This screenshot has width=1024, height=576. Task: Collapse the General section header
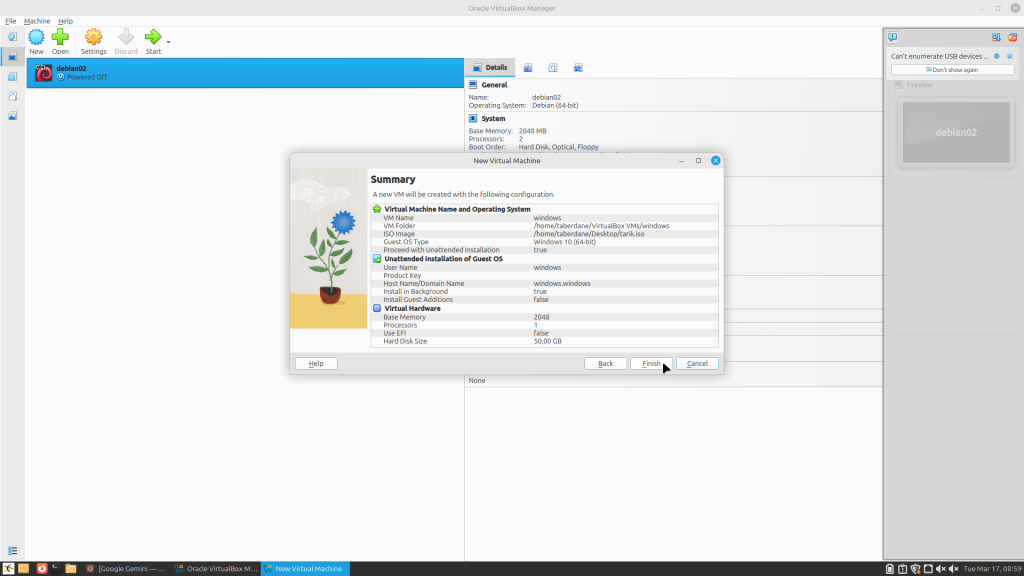(494, 85)
